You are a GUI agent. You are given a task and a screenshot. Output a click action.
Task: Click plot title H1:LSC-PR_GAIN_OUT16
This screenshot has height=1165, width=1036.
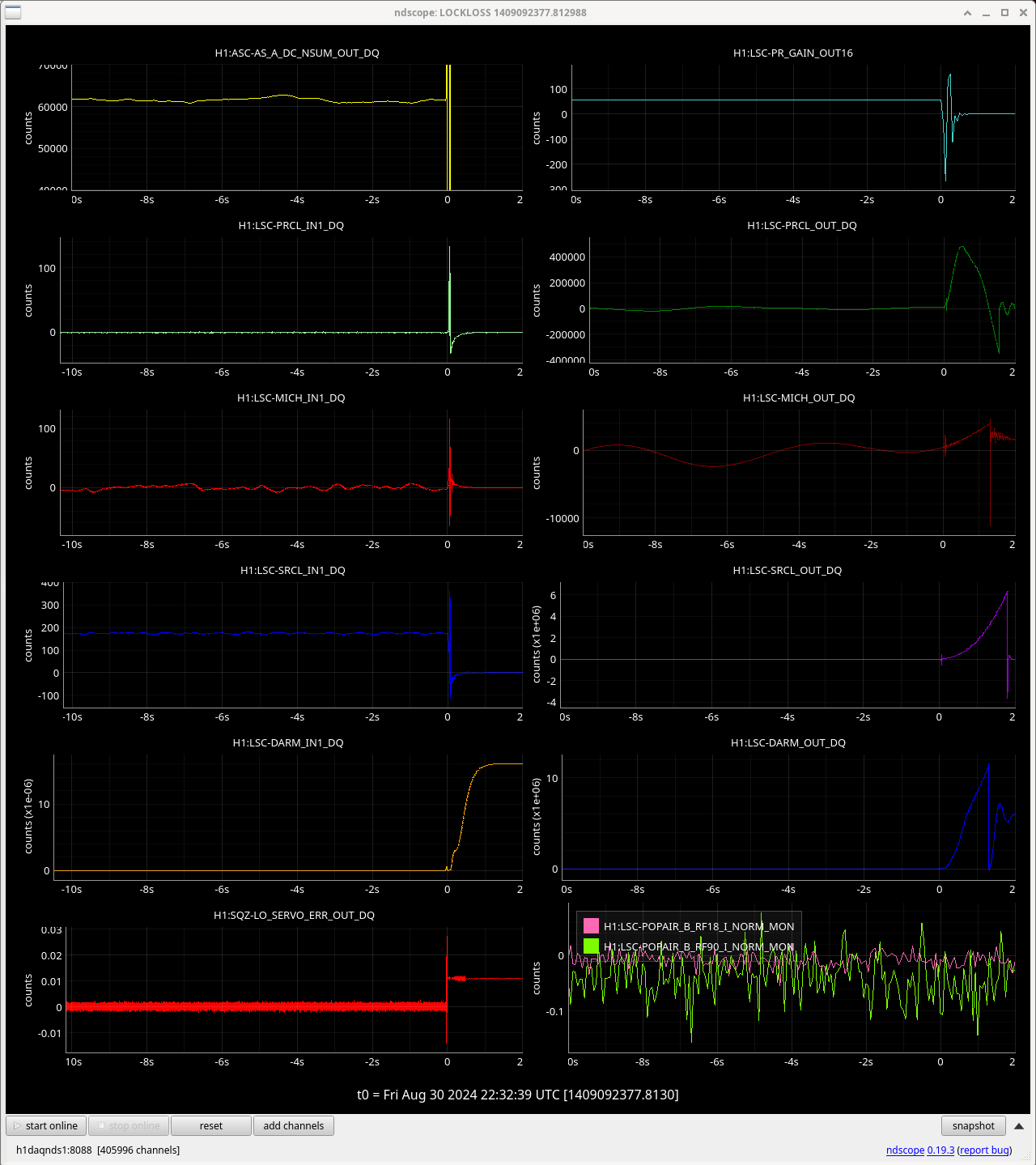793,53
